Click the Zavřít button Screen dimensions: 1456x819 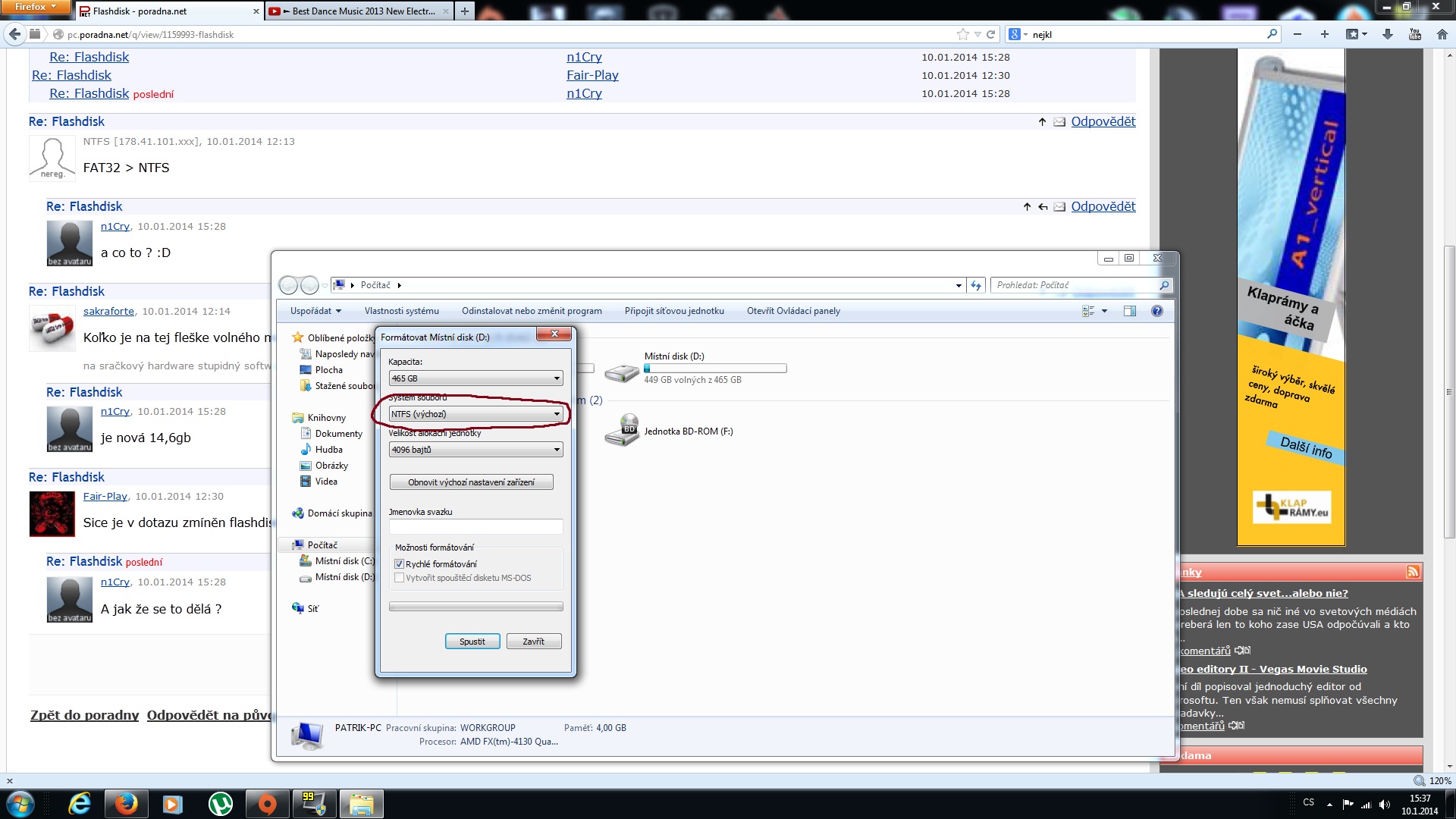click(533, 642)
